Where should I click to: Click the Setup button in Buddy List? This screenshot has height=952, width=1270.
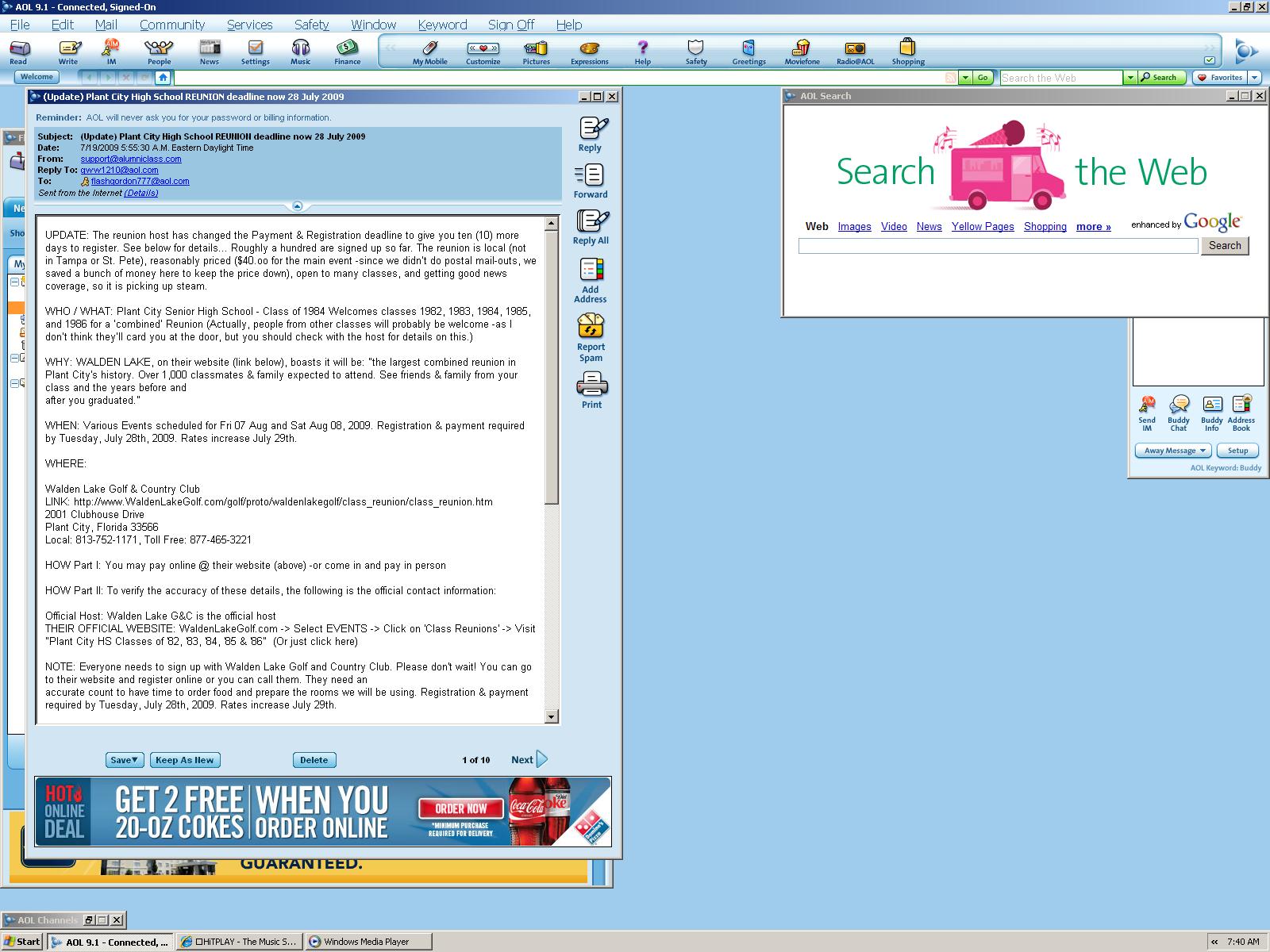[1238, 451]
